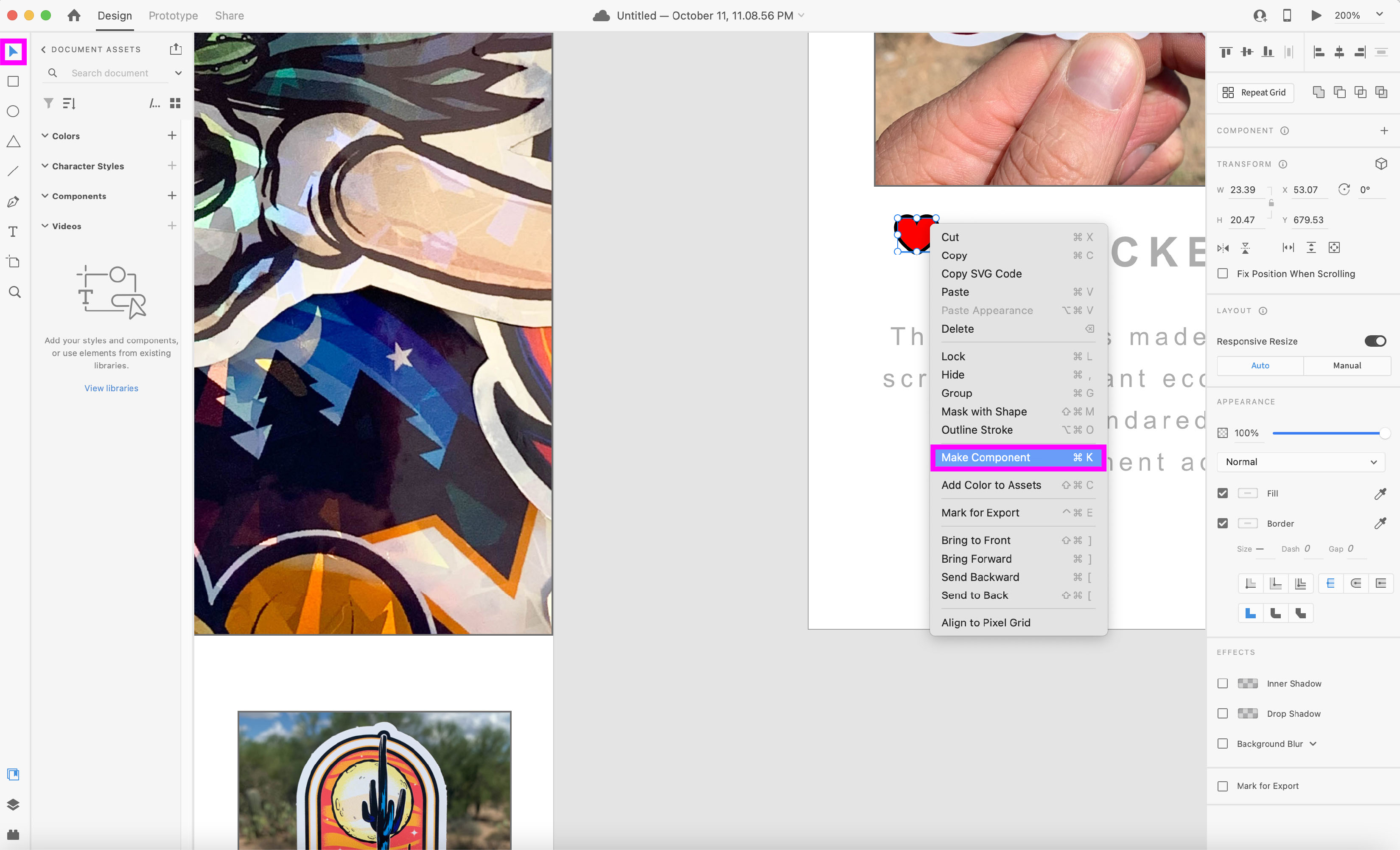This screenshot has width=1400, height=850.
Task: Select the Text tool
Action: click(13, 232)
